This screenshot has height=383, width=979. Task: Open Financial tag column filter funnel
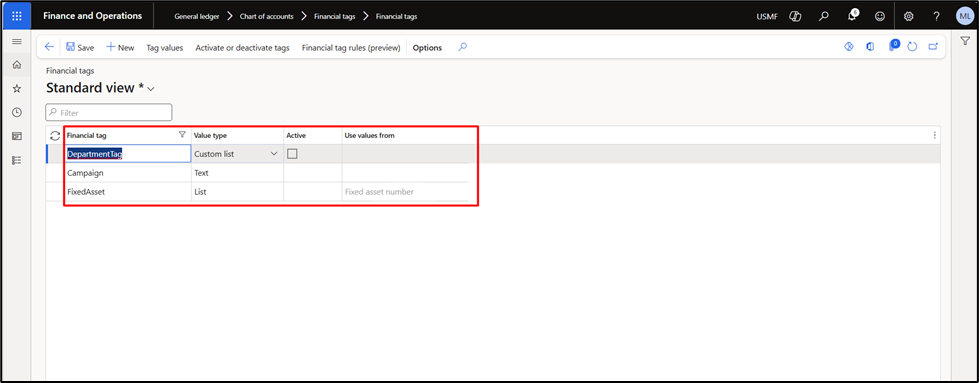tap(182, 134)
